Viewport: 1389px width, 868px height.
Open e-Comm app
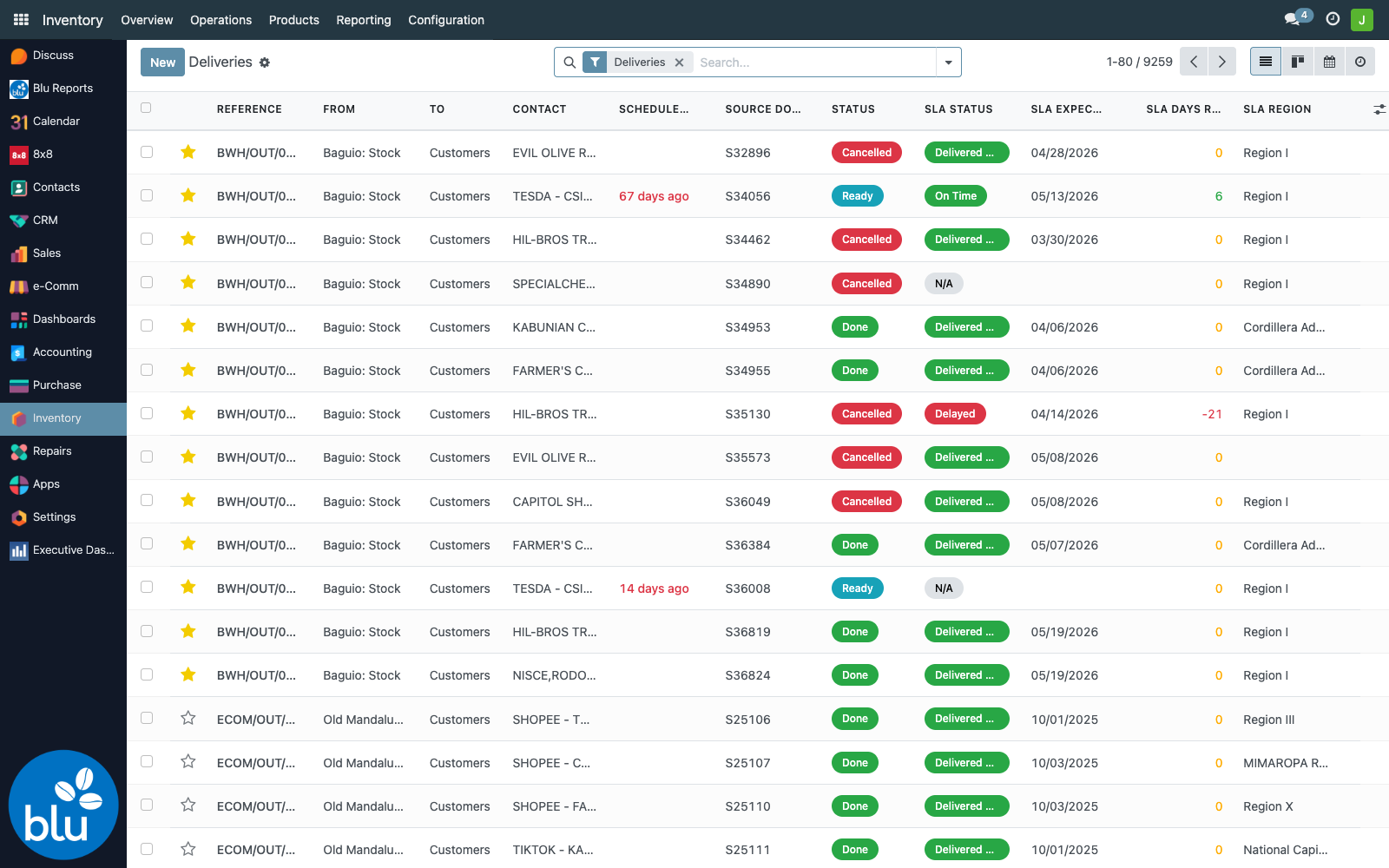pos(63,286)
